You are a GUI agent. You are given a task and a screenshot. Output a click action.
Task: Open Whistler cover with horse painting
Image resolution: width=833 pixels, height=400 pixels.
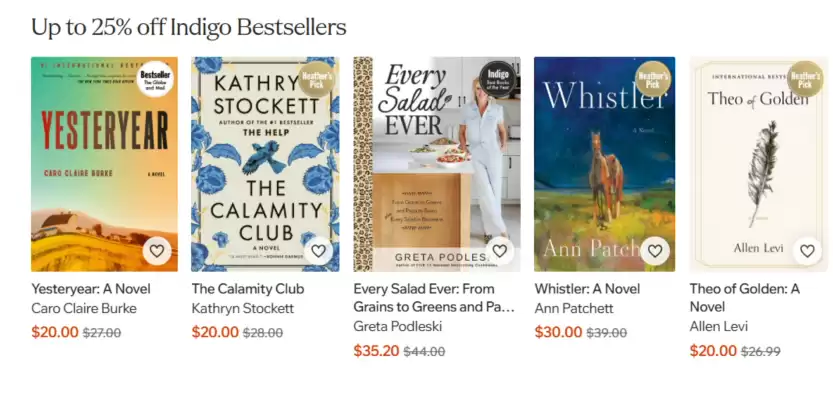pos(605,164)
